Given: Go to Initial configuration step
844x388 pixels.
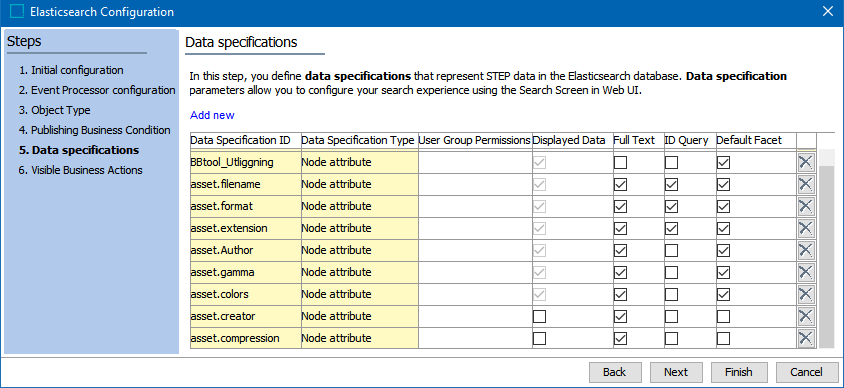Looking at the screenshot, I should coord(72,70).
